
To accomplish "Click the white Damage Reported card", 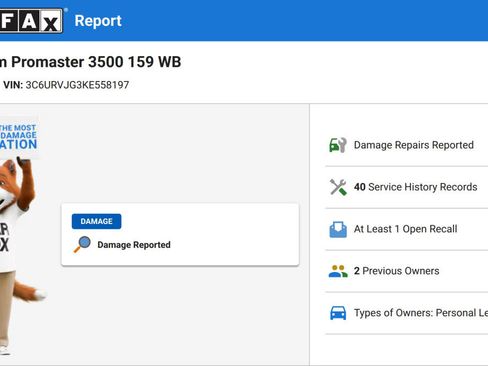I will (180, 235).
